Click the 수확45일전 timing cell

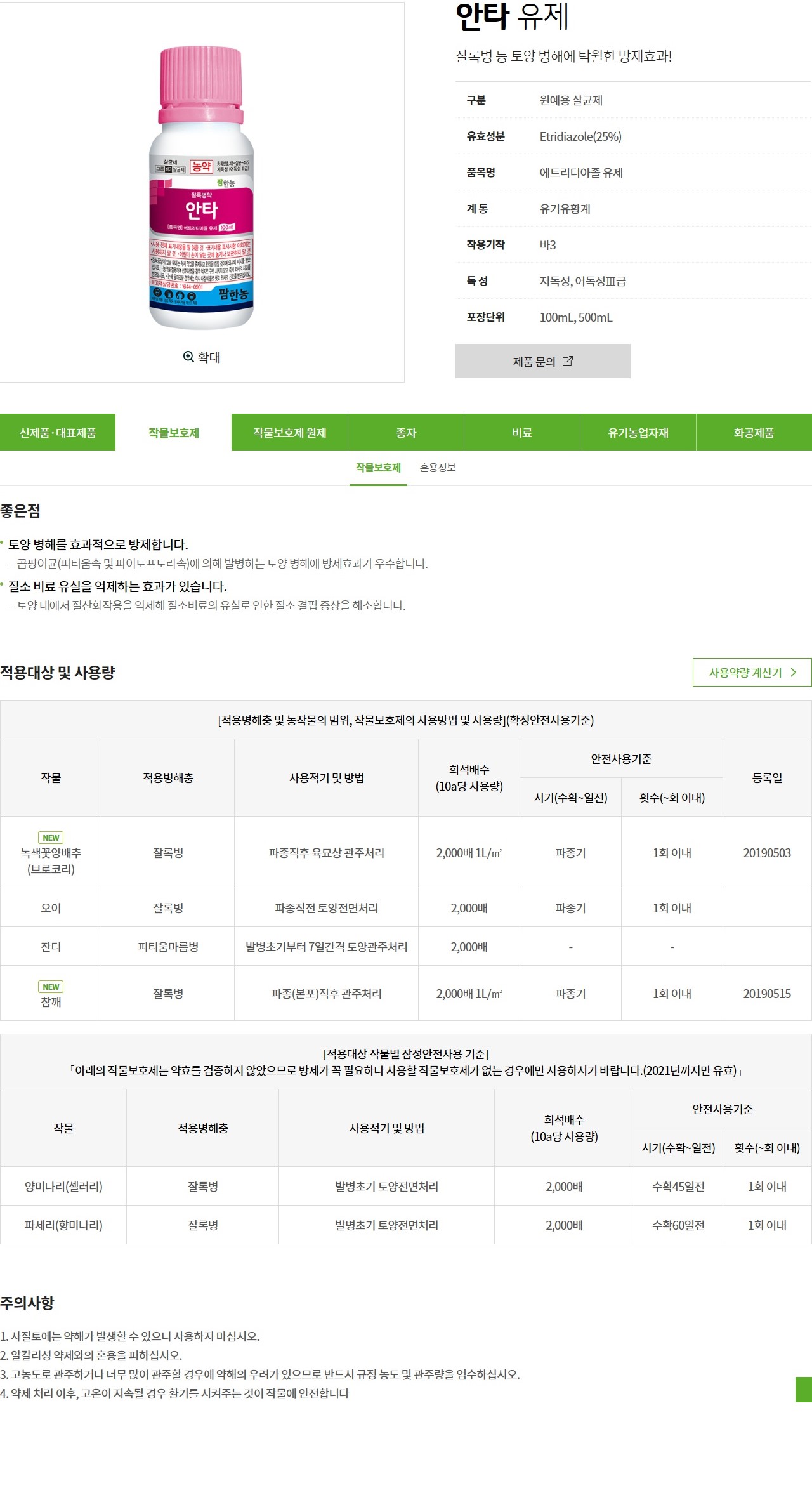[679, 1187]
